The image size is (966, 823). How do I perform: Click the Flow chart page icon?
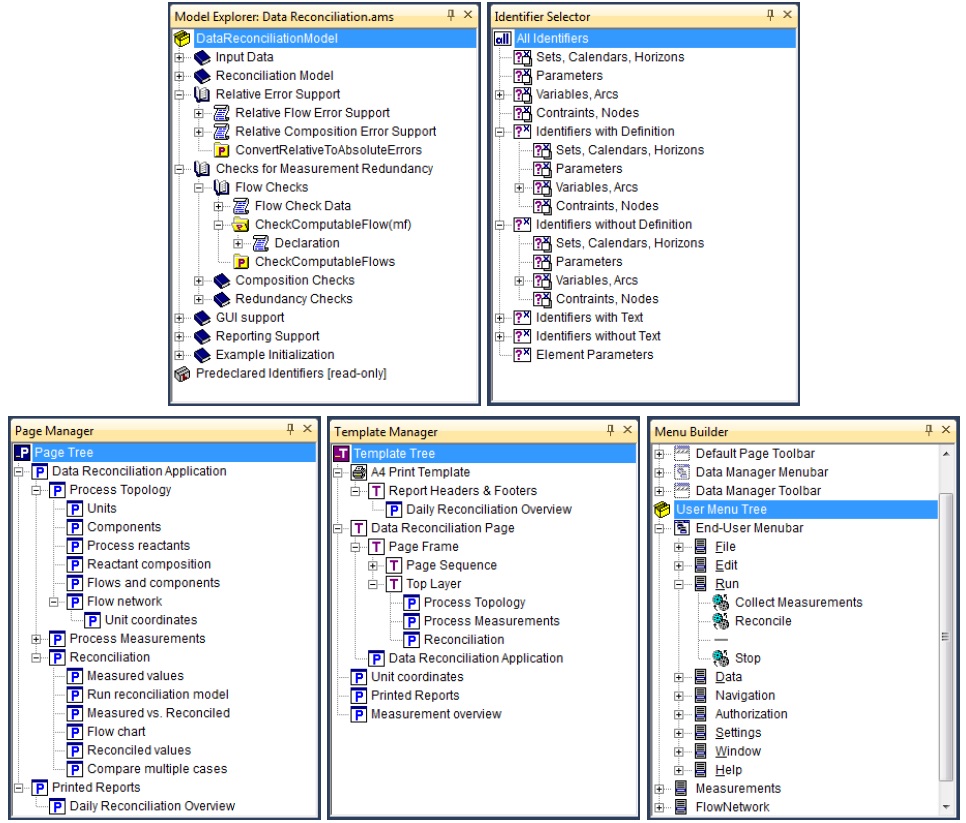[x=75, y=732]
